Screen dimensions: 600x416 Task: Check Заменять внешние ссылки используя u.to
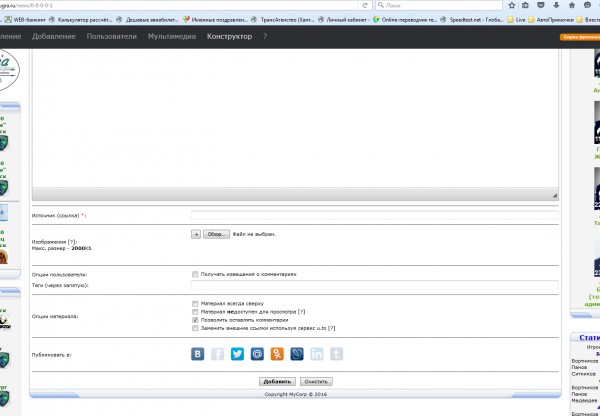(x=195, y=328)
